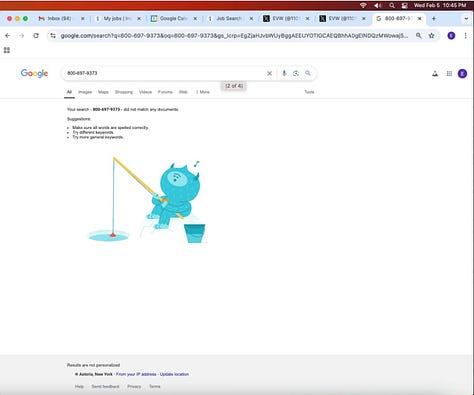Click the blue search magnifier button
This screenshot has height=395, width=474.
[308, 73]
